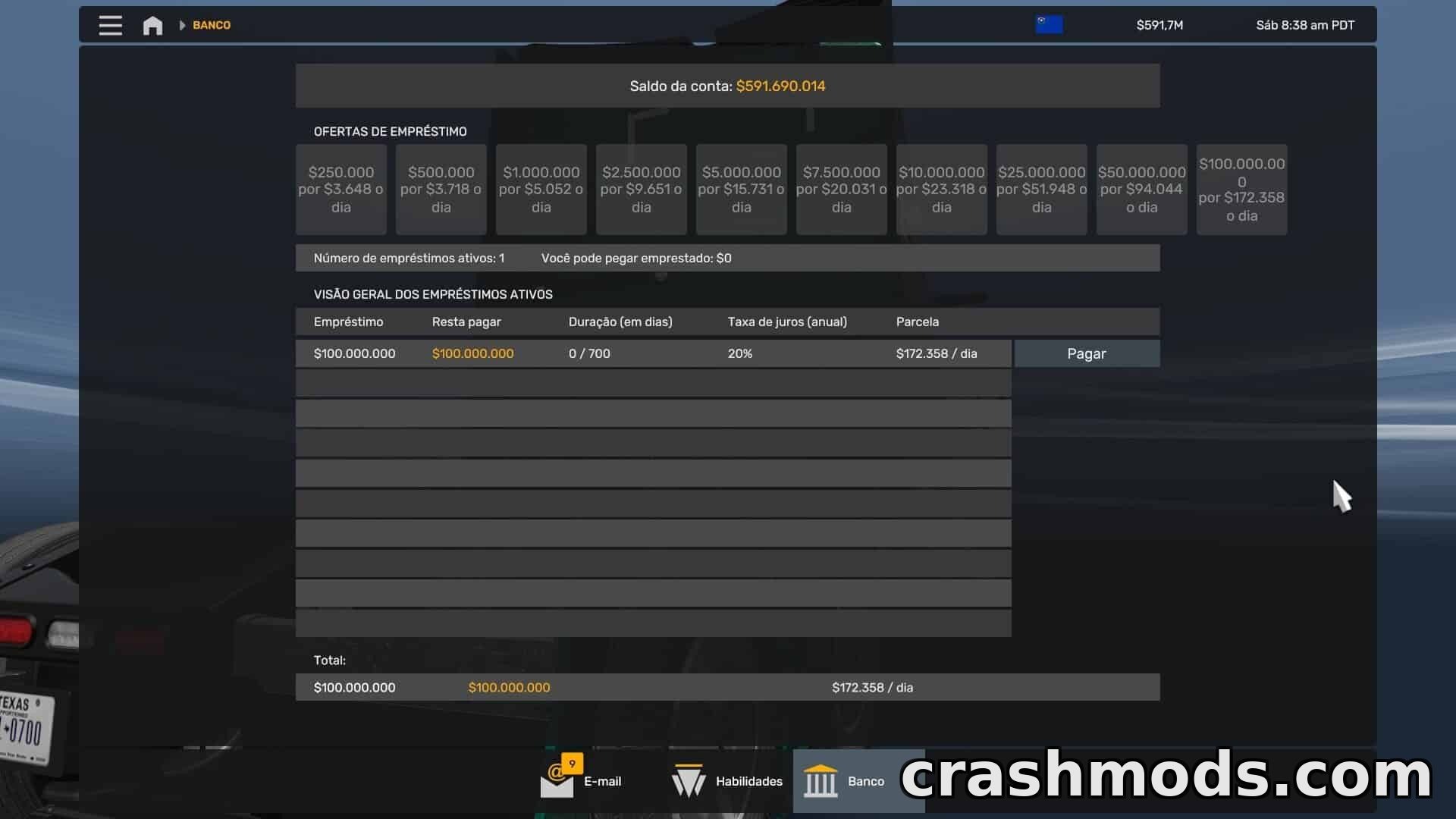Open the E-mail tab

(581, 781)
